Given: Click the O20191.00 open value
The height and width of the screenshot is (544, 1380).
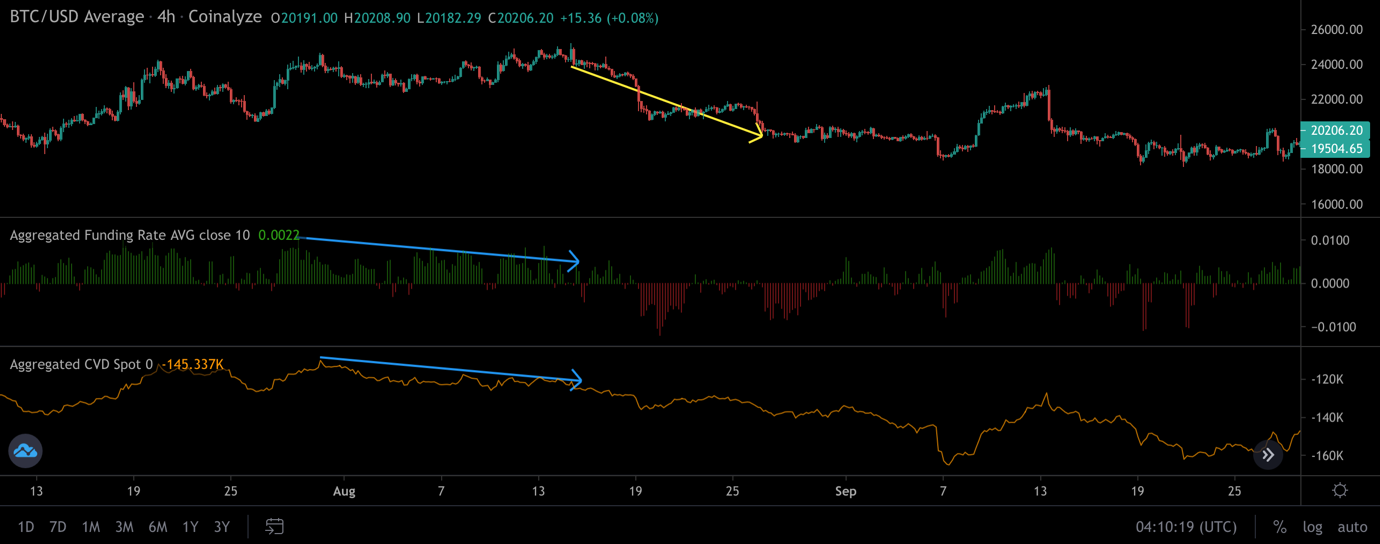Looking at the screenshot, I should [304, 18].
